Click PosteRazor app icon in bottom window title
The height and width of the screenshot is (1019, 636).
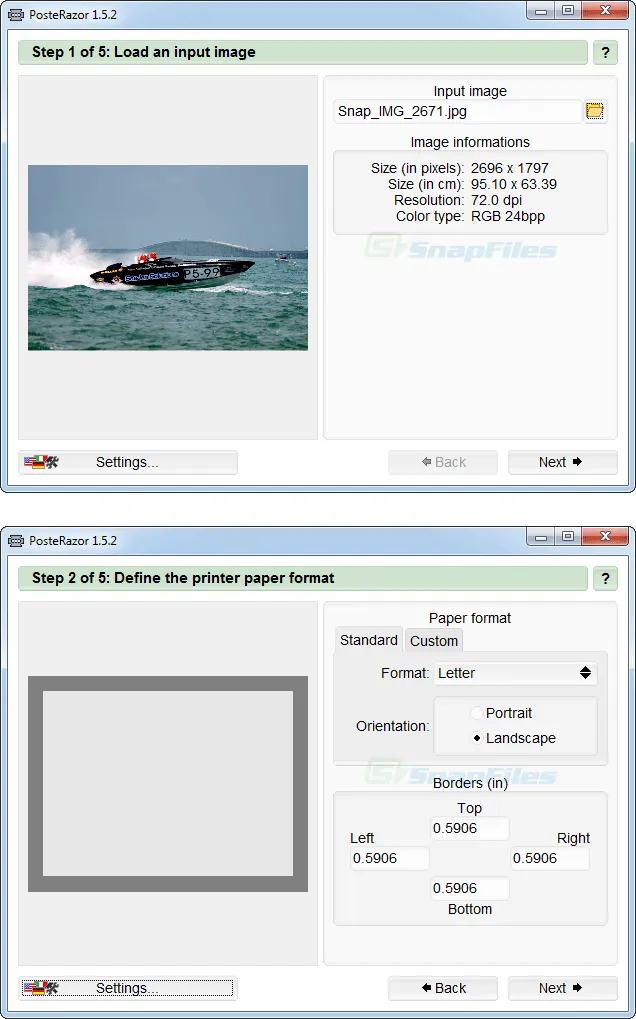(17, 541)
